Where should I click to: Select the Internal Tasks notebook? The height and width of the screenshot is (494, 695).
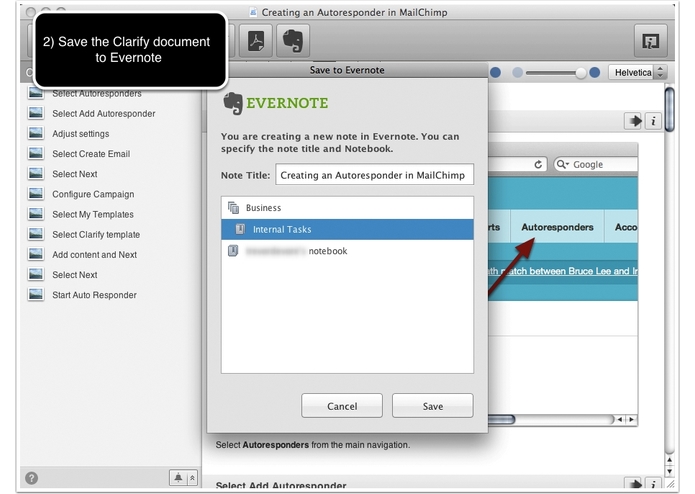(347, 229)
